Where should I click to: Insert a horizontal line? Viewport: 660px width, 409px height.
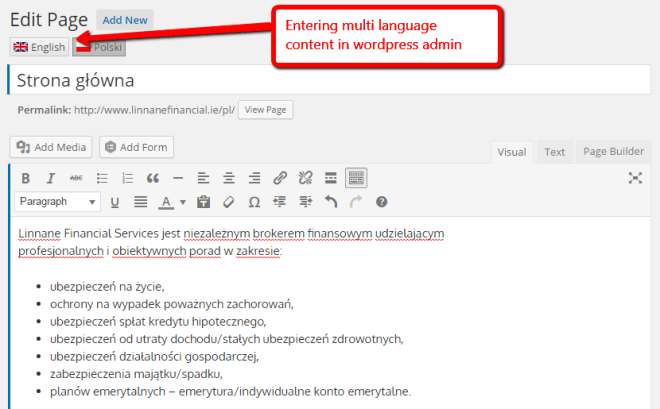(x=178, y=178)
